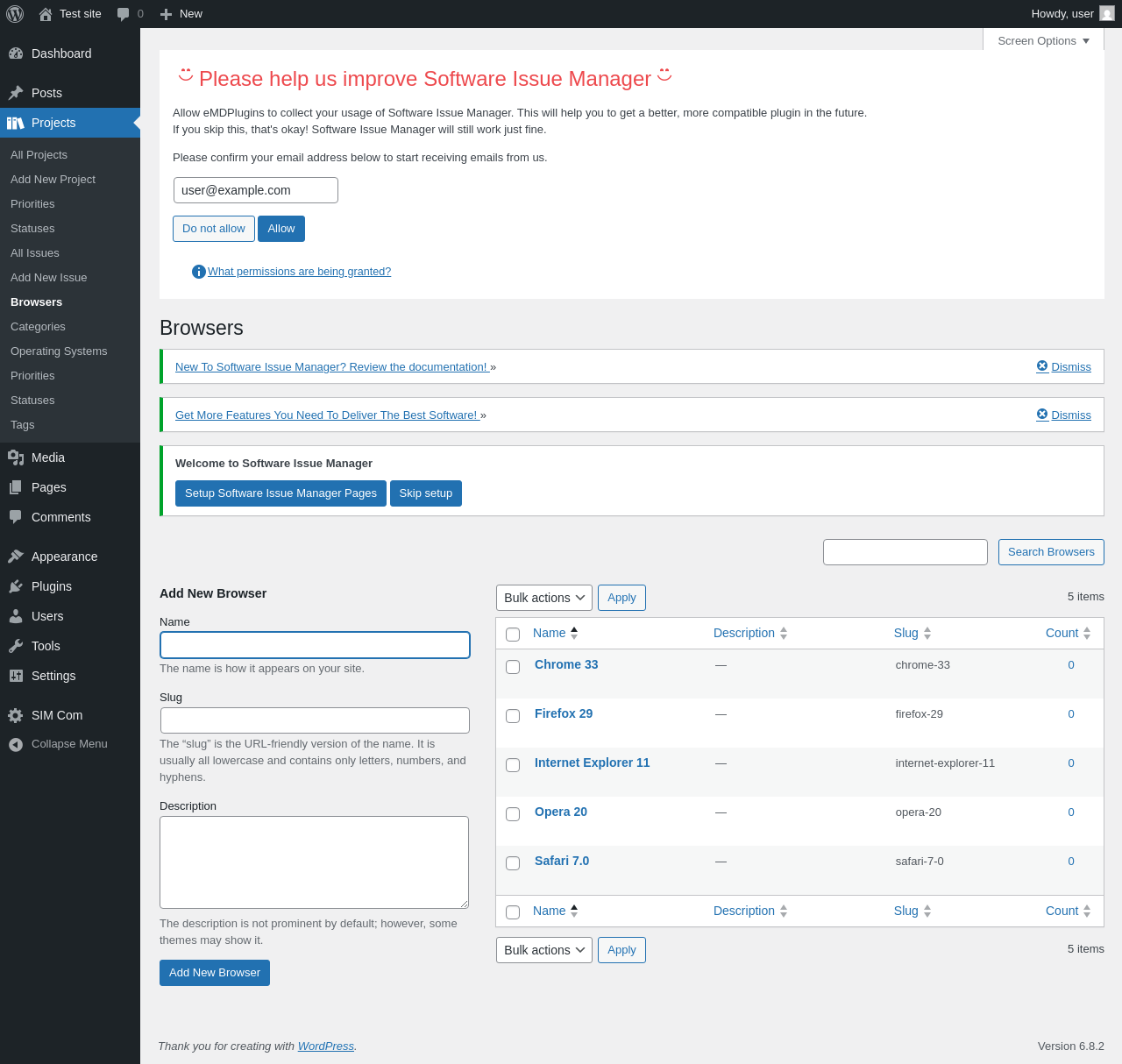
Task: Click sort arrows beside top Count header
Action: pos(1087,633)
